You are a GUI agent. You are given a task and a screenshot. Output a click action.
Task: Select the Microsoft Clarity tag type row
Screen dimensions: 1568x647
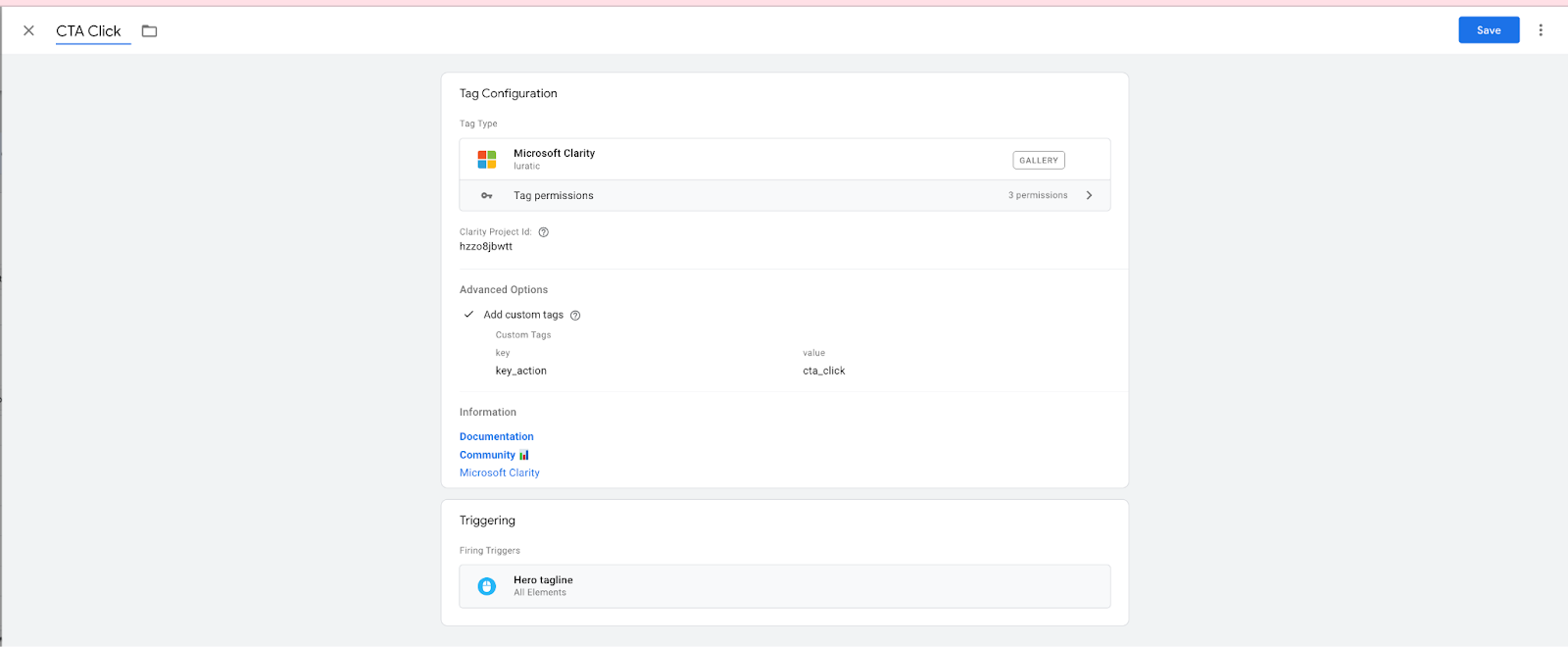[x=785, y=160]
